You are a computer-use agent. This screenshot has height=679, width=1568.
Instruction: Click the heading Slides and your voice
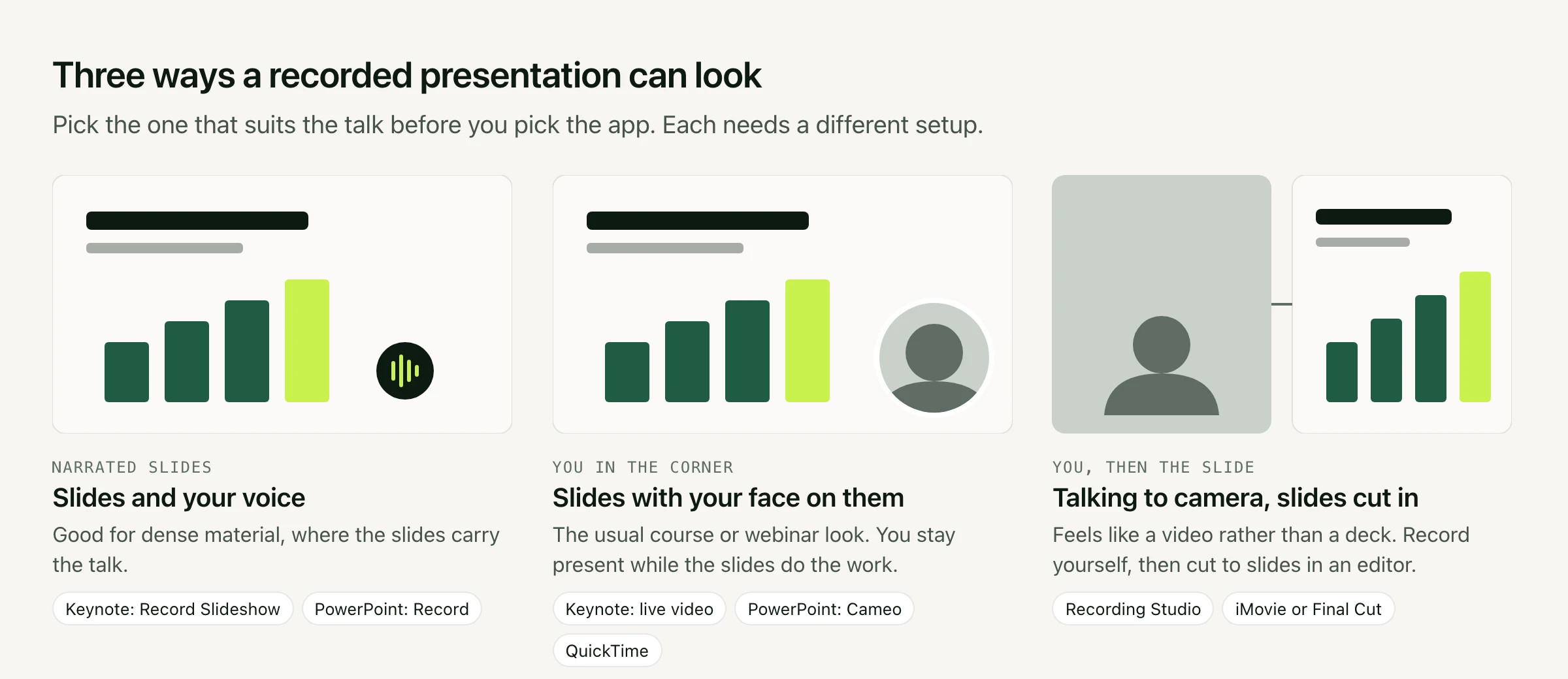pyautogui.click(x=179, y=498)
